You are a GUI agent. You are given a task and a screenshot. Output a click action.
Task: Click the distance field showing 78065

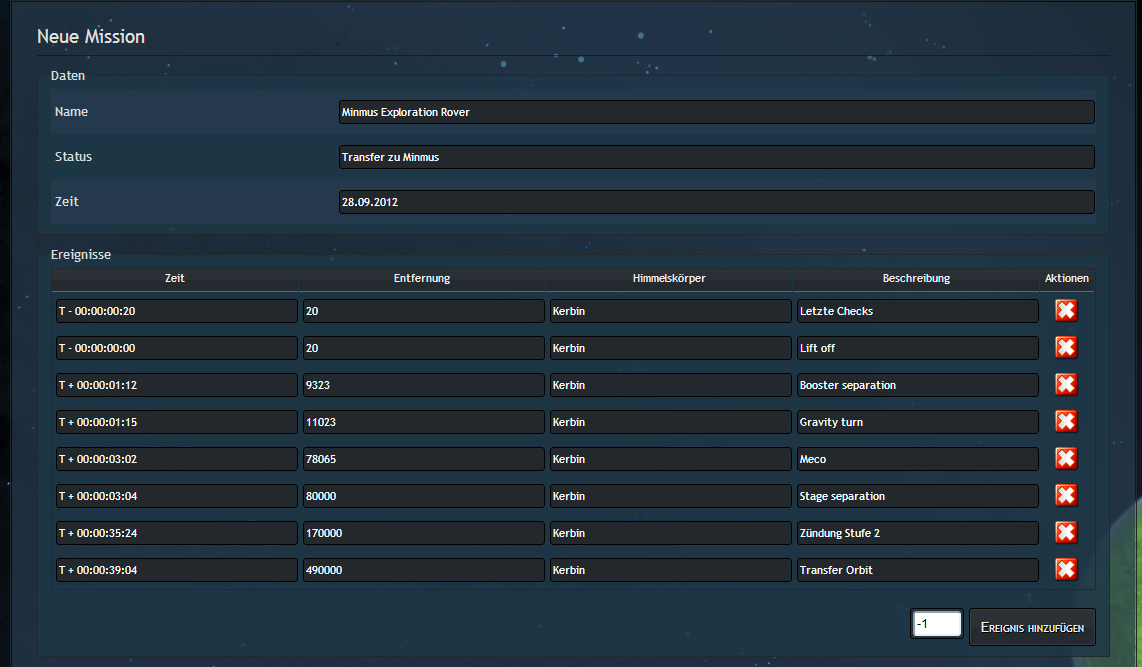423,459
